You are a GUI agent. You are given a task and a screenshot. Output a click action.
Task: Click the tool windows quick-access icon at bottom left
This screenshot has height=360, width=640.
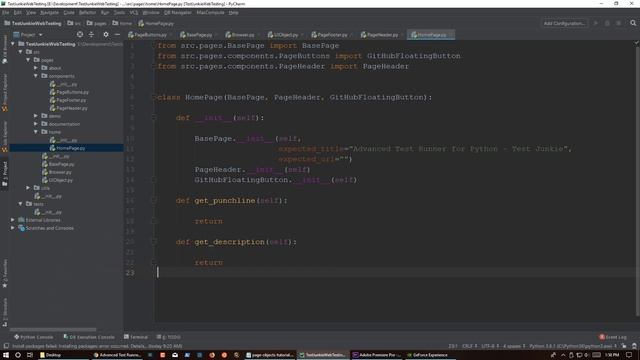[x=6, y=346]
